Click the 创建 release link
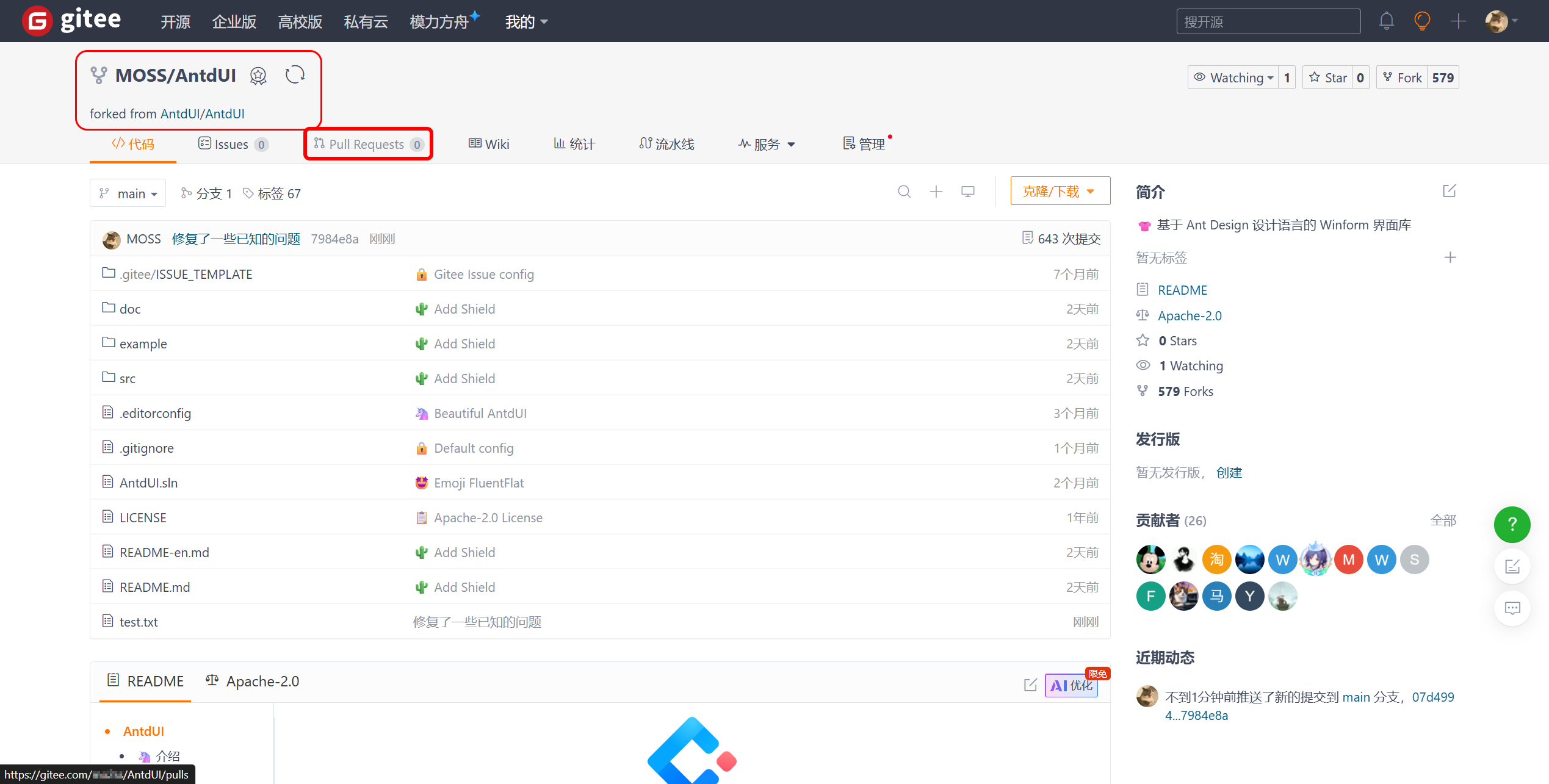1549x784 pixels. click(1229, 473)
